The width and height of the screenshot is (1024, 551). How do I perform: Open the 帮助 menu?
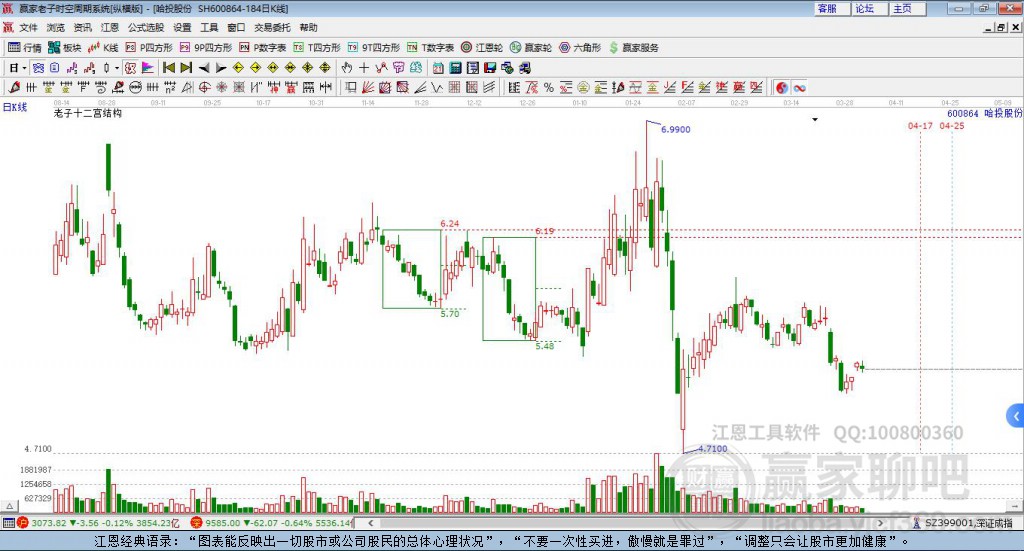308,27
